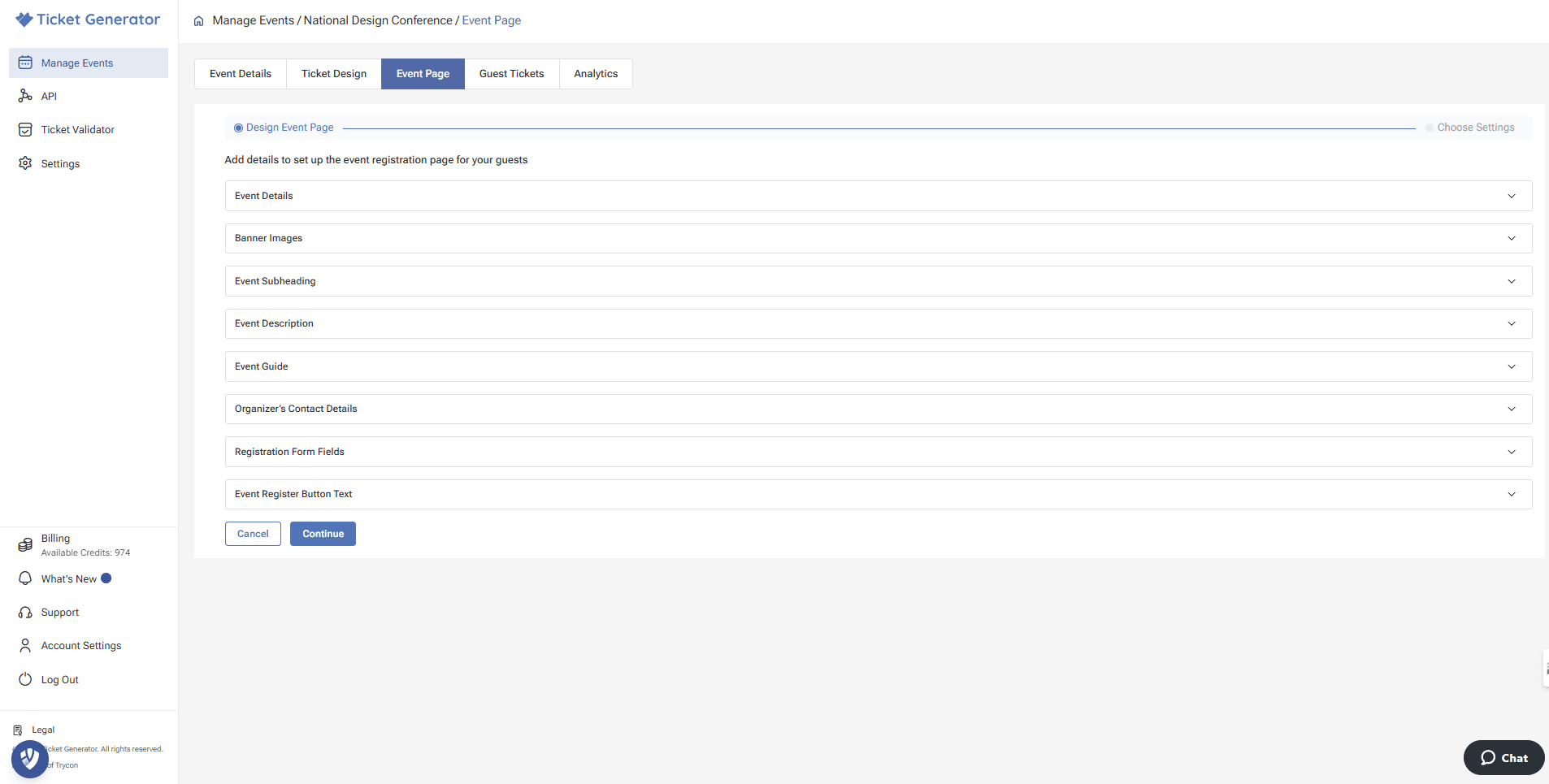This screenshot has width=1549, height=784.
Task: Open the Billing link
Action: [56, 539]
